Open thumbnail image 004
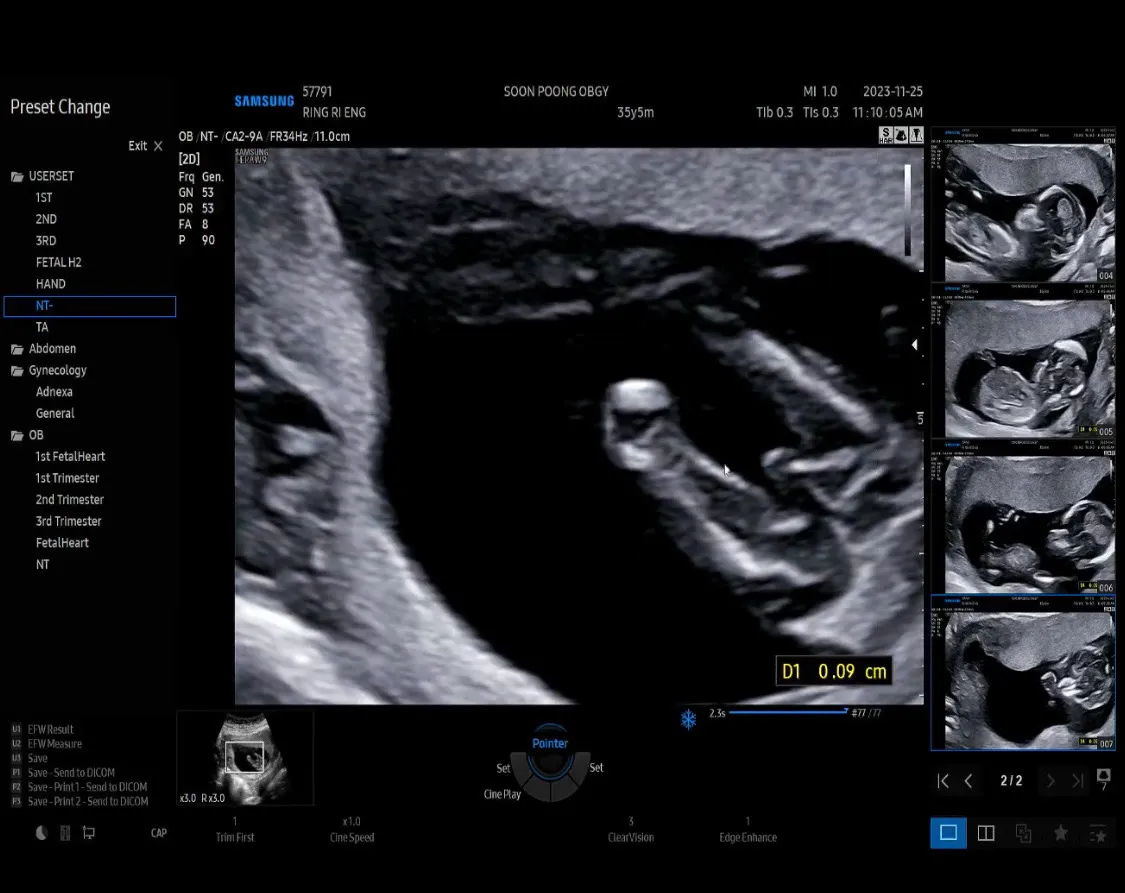1125x893 pixels. point(1023,204)
